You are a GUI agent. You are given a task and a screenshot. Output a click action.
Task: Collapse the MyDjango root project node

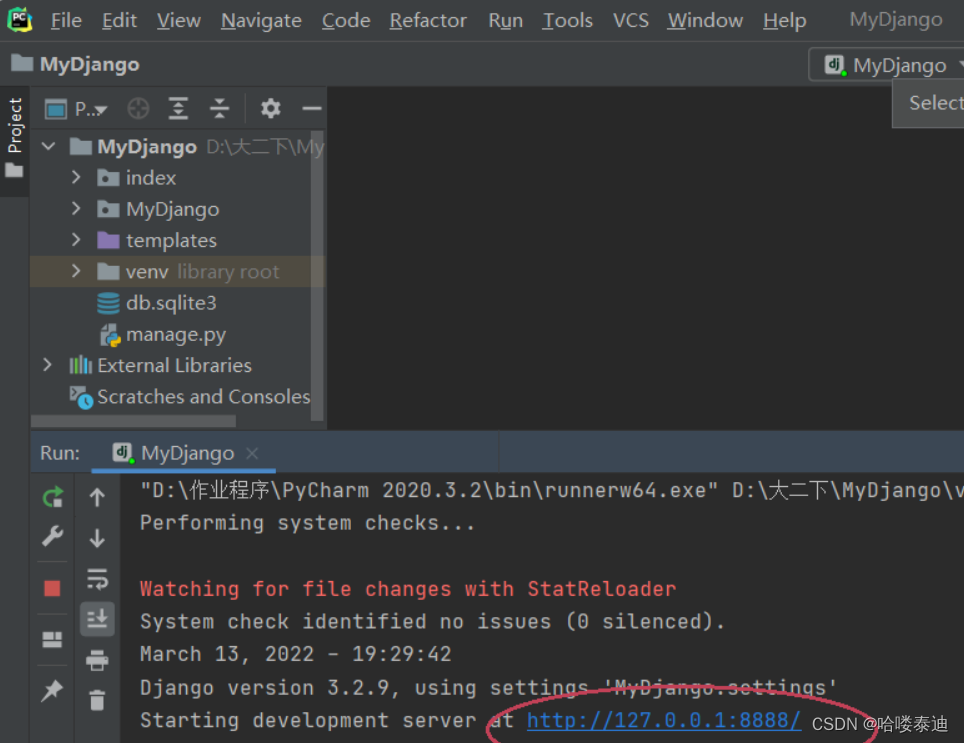coord(48,146)
